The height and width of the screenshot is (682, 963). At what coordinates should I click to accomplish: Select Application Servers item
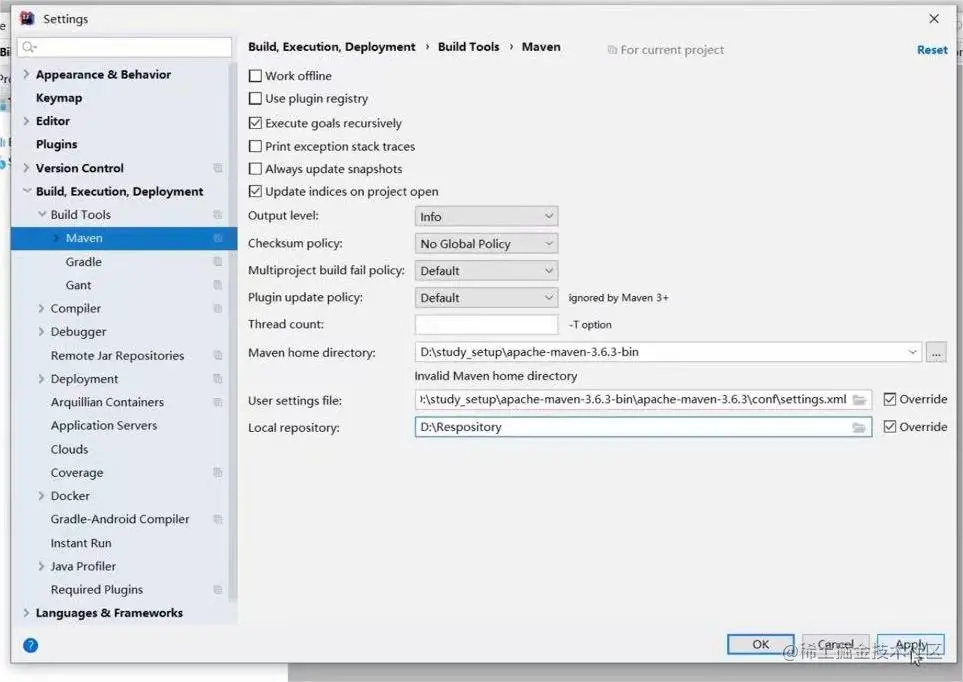(x=104, y=425)
